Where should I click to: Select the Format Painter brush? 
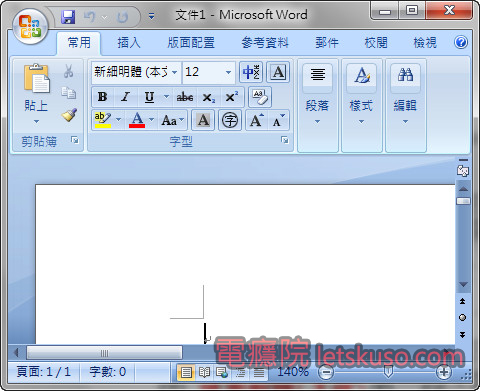coord(69,115)
